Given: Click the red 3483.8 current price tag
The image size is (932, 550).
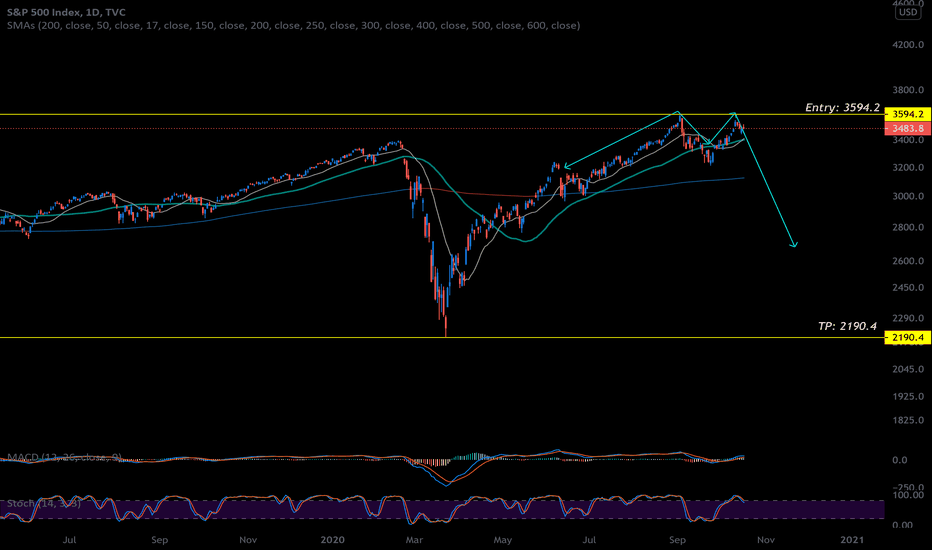Looking at the screenshot, I should [908, 128].
